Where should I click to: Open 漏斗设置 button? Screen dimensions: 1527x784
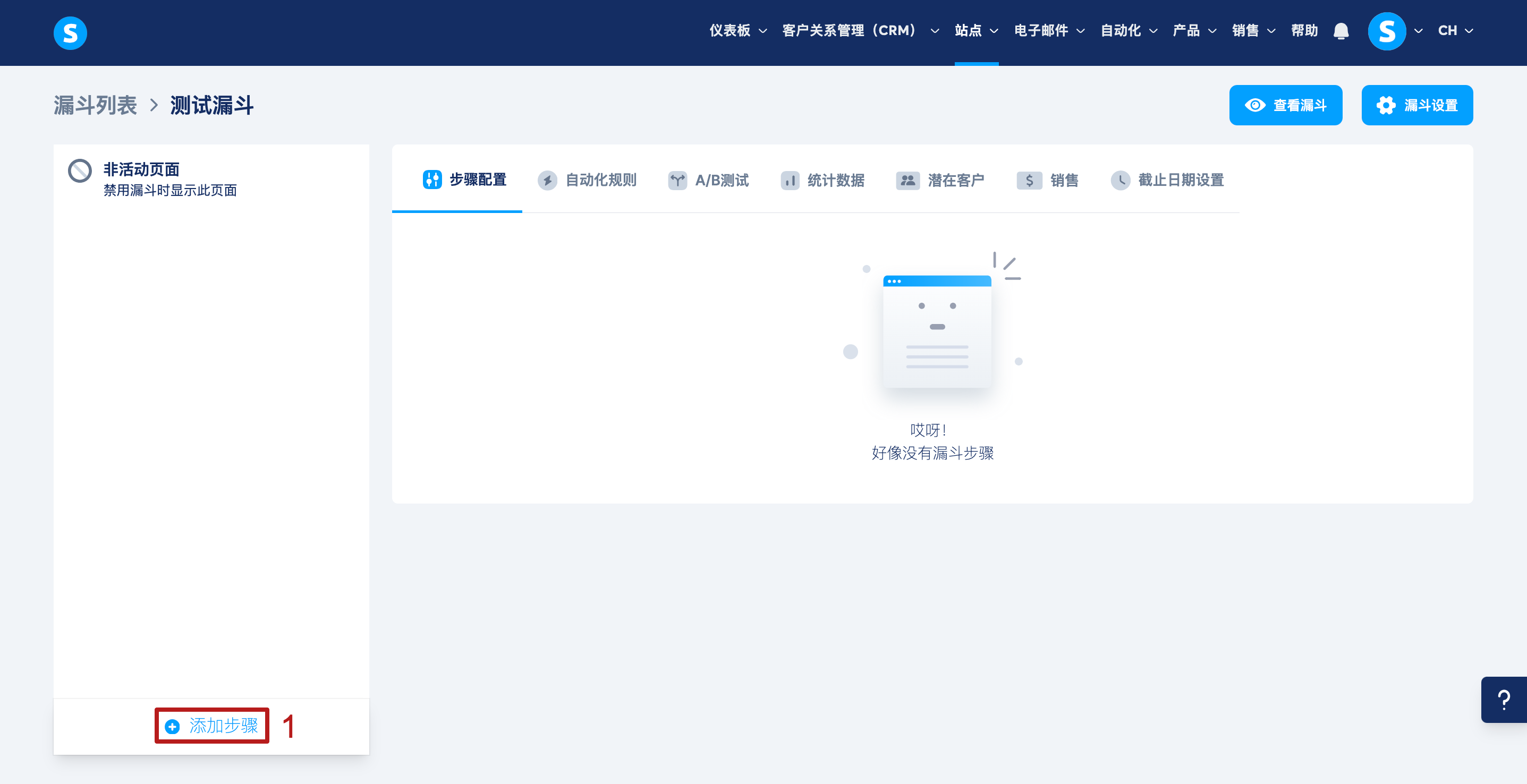1416,106
